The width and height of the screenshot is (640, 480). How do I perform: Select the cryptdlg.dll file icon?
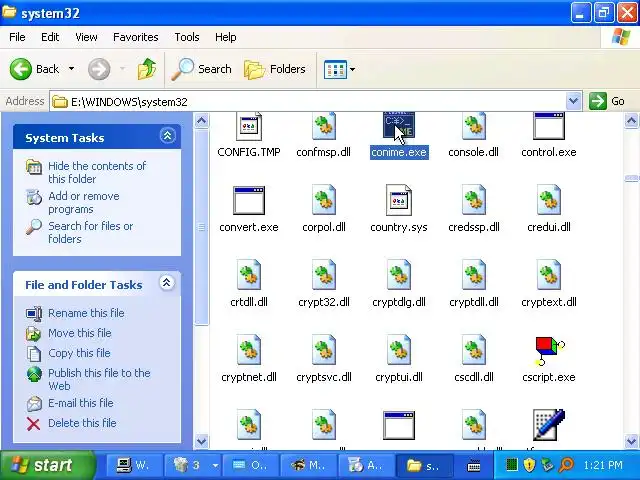(x=399, y=275)
